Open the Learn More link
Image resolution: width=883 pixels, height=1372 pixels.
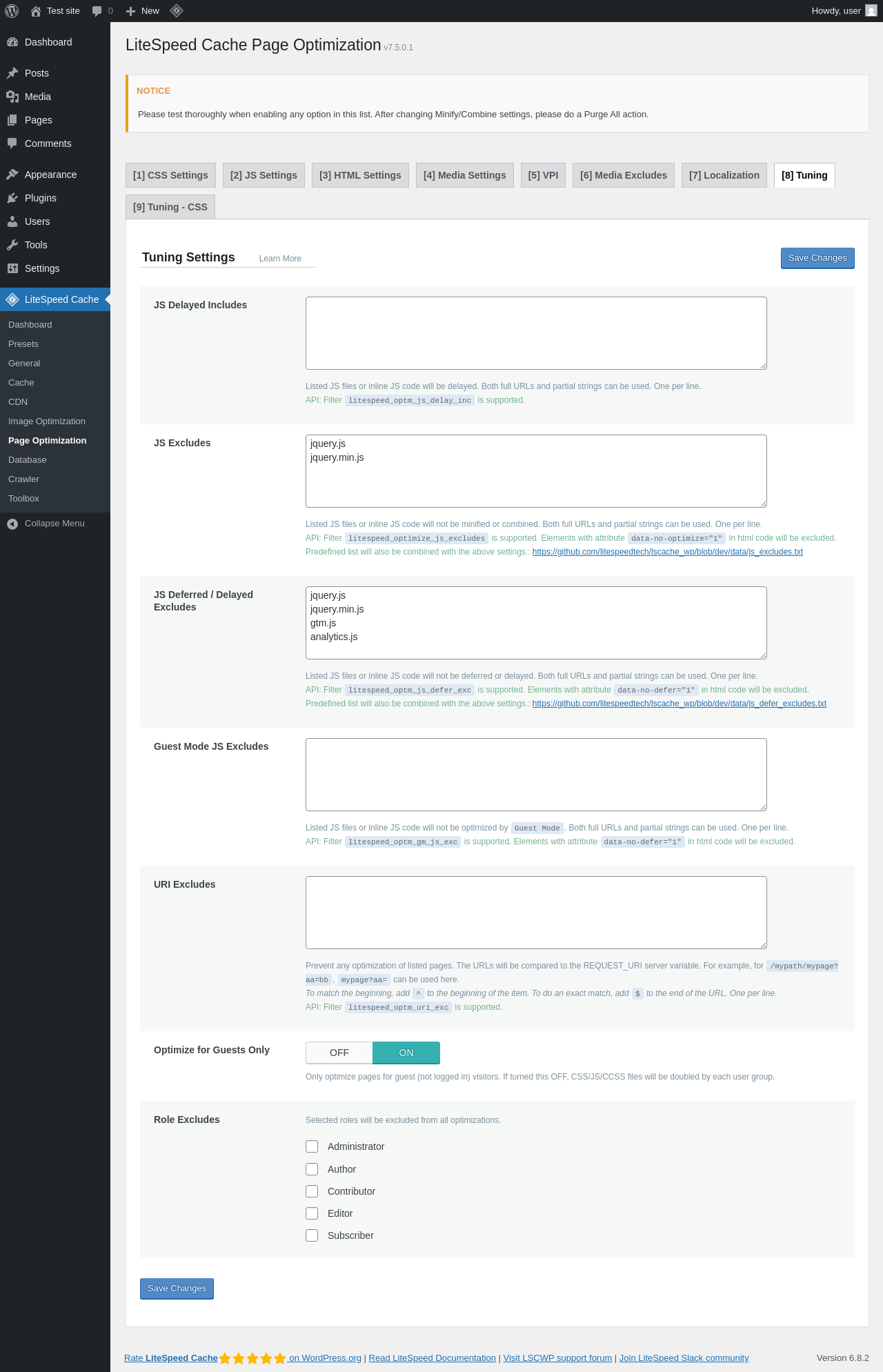coord(280,259)
